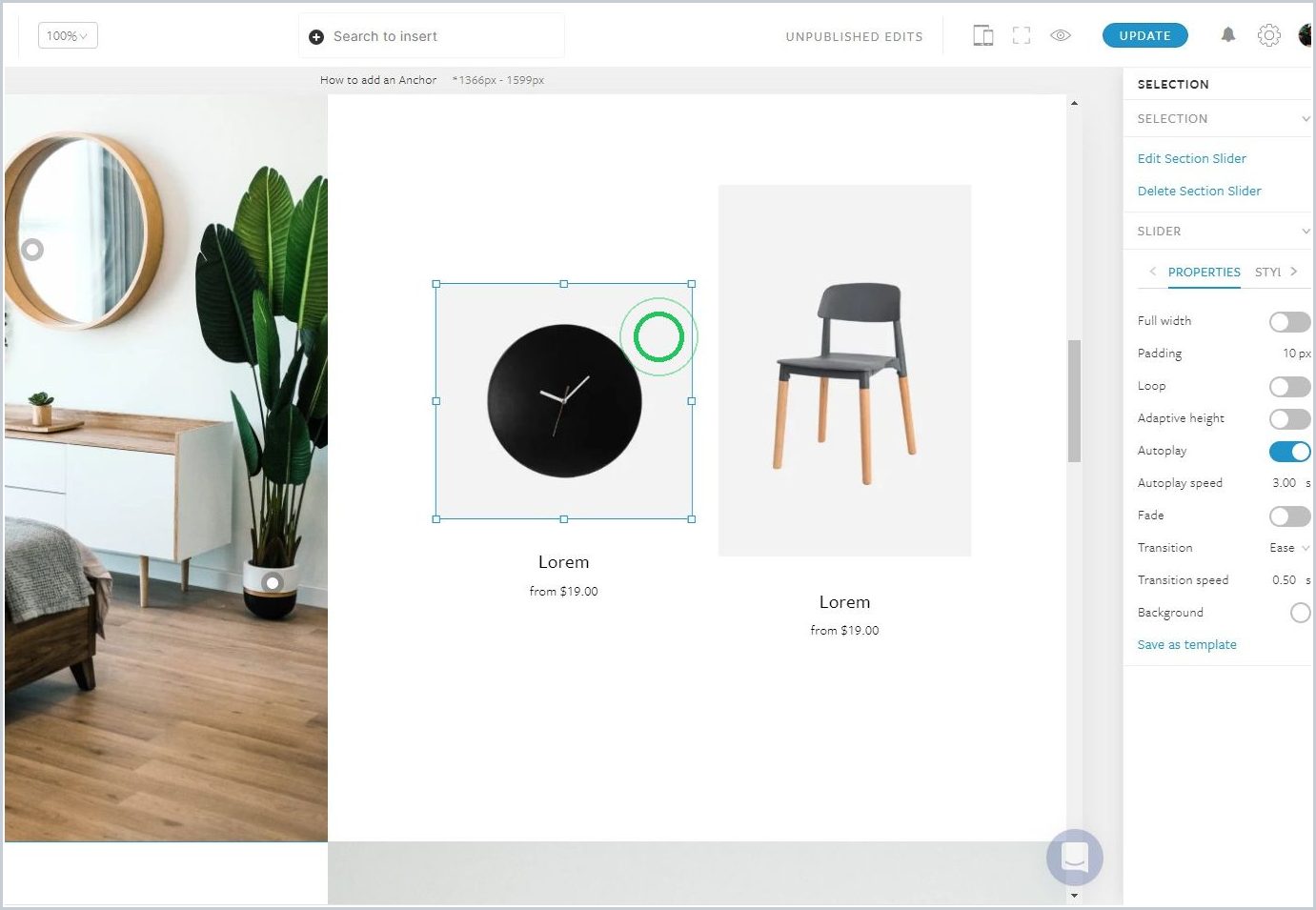Click the scroll down arrow of canvas
The width and height of the screenshot is (1316, 910).
coord(1074,896)
